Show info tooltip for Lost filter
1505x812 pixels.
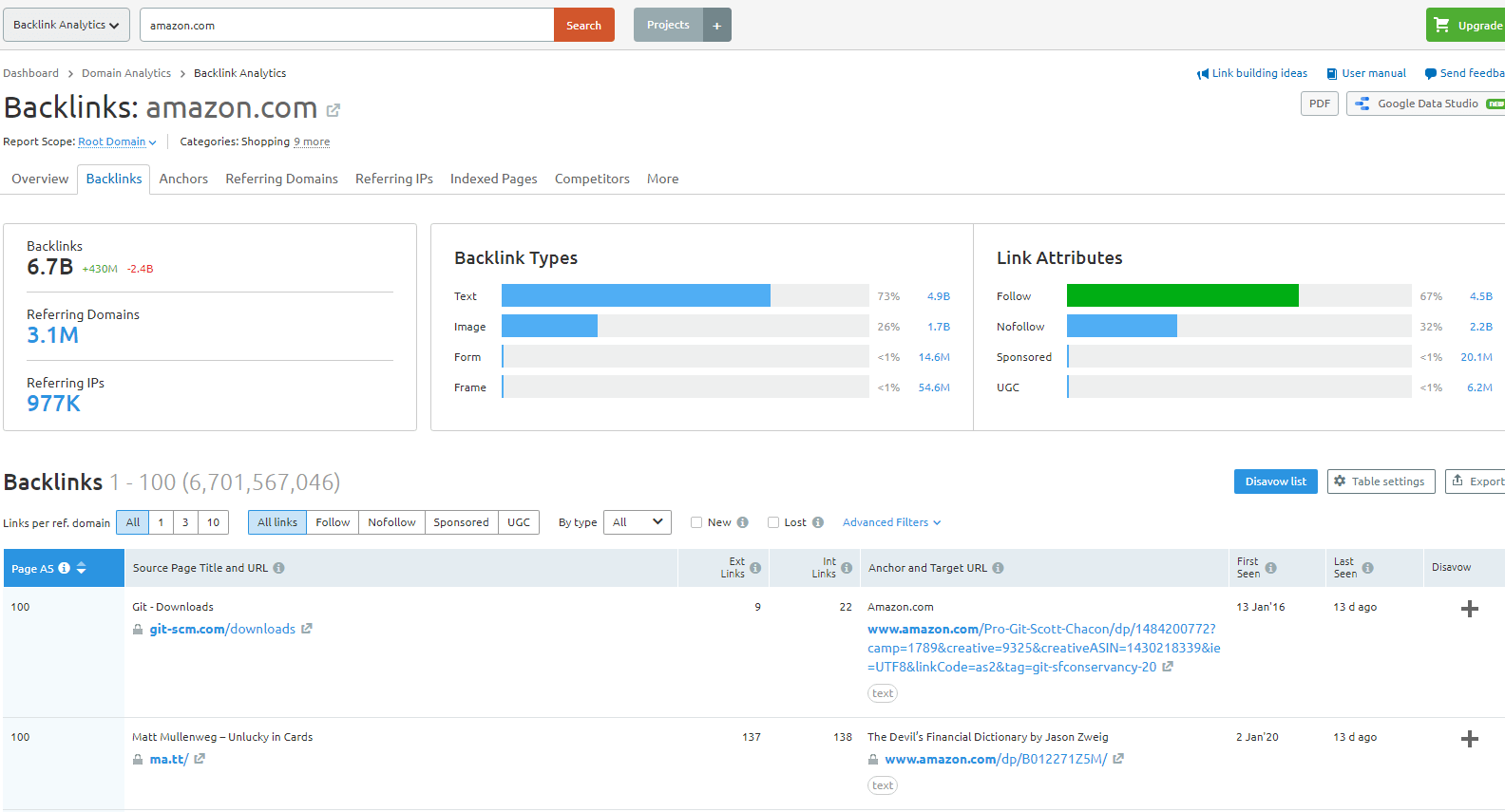(818, 522)
